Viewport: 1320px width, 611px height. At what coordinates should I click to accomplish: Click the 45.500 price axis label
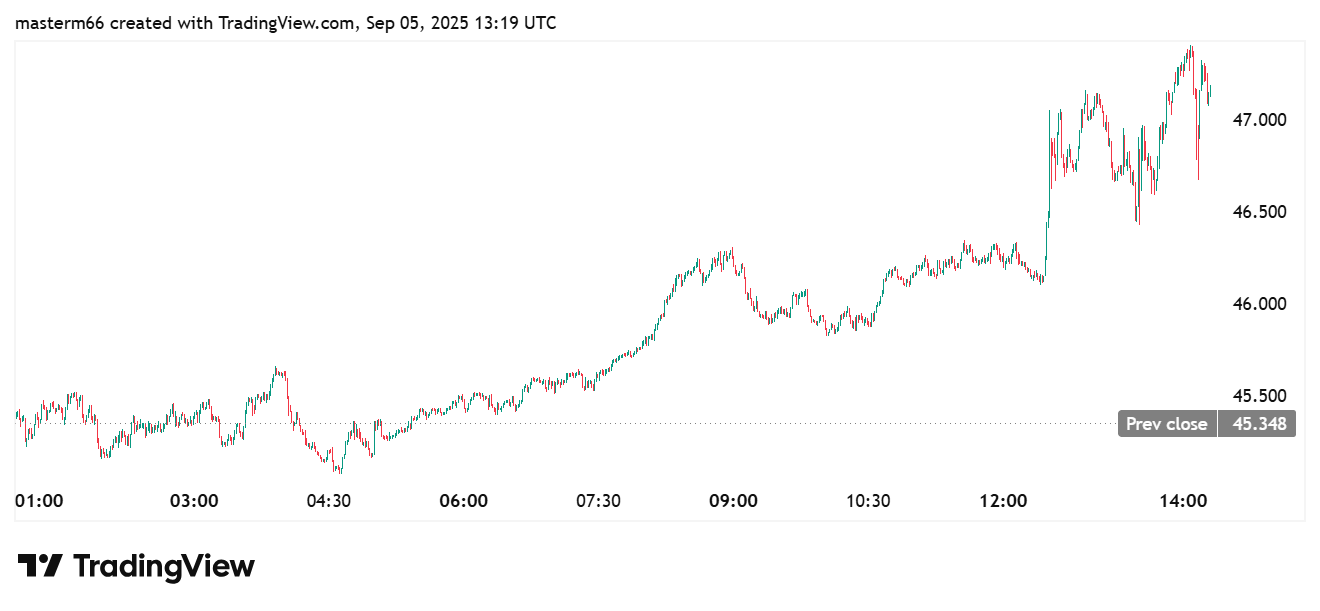click(x=1258, y=396)
